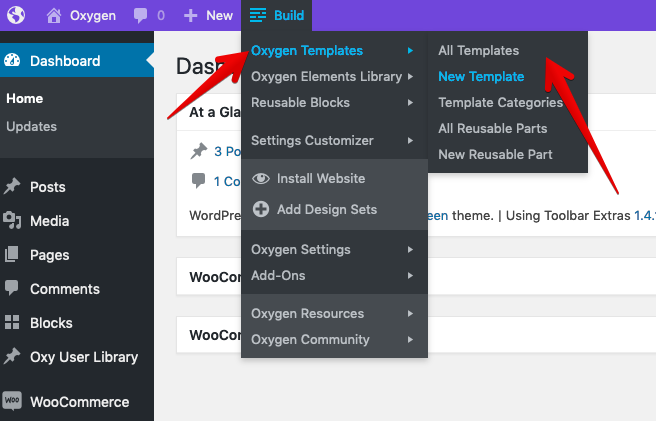
Task: Go to Pages in the sidebar
Action: [x=49, y=255]
